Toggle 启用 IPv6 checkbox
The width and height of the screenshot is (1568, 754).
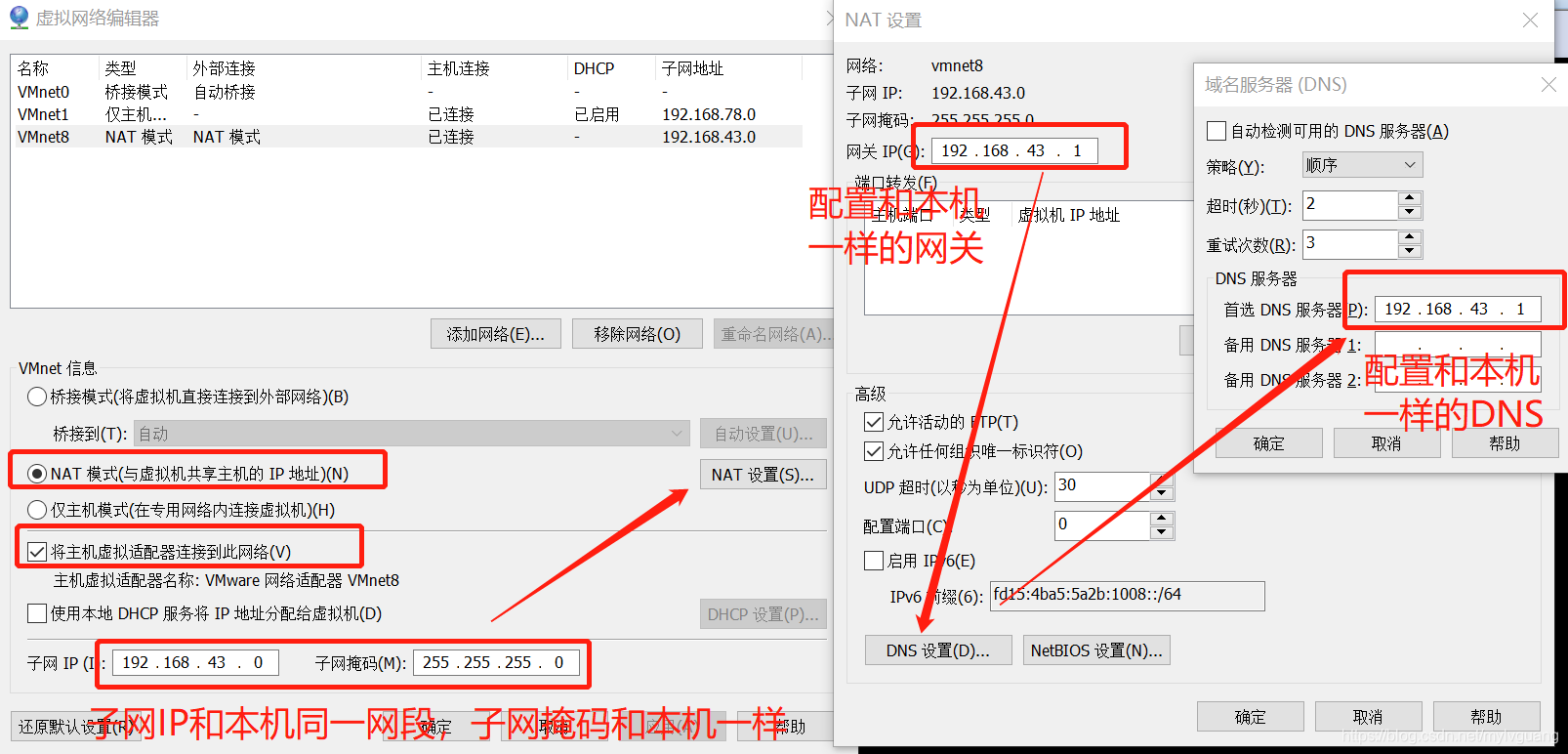[x=874, y=561]
